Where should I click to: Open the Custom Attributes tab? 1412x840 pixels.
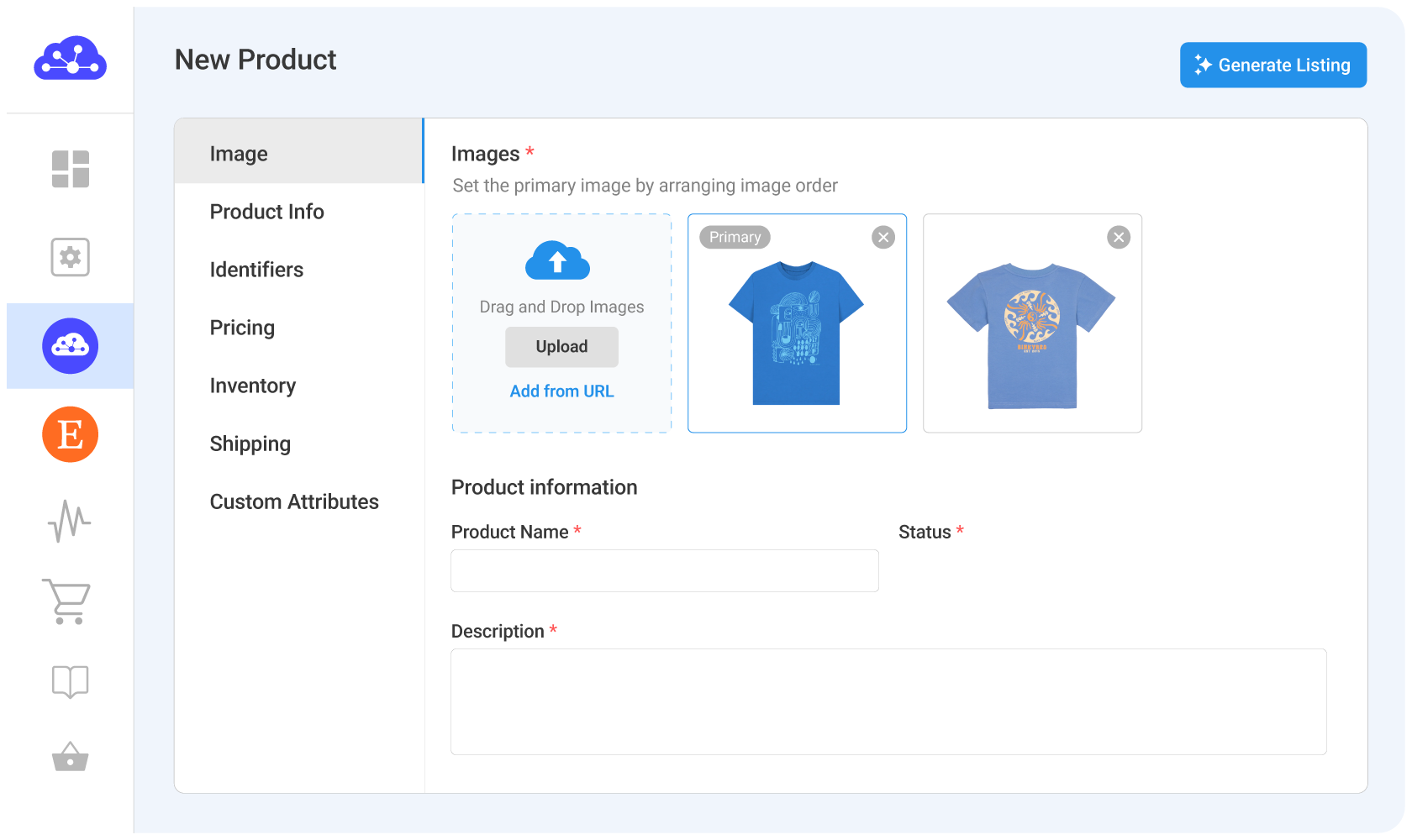coord(294,501)
